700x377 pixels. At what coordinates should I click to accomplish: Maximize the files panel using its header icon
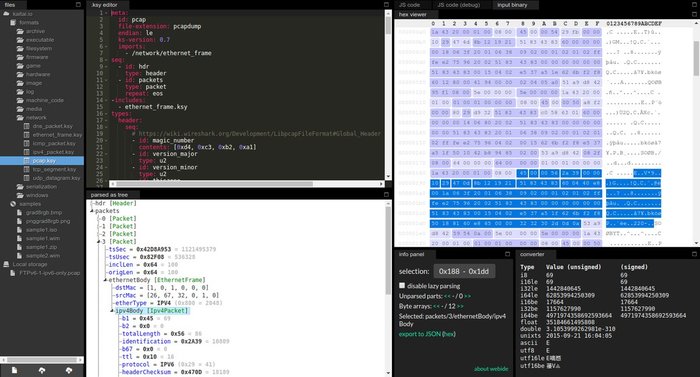point(79,5)
